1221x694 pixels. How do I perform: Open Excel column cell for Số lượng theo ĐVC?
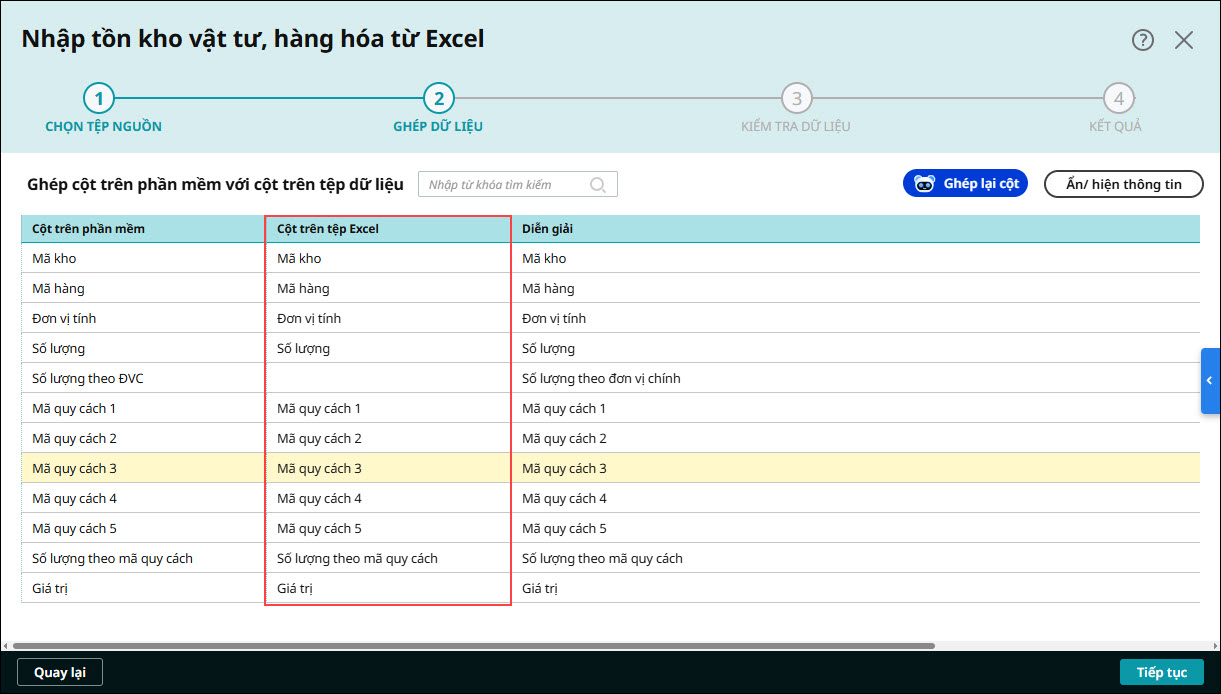[388, 378]
